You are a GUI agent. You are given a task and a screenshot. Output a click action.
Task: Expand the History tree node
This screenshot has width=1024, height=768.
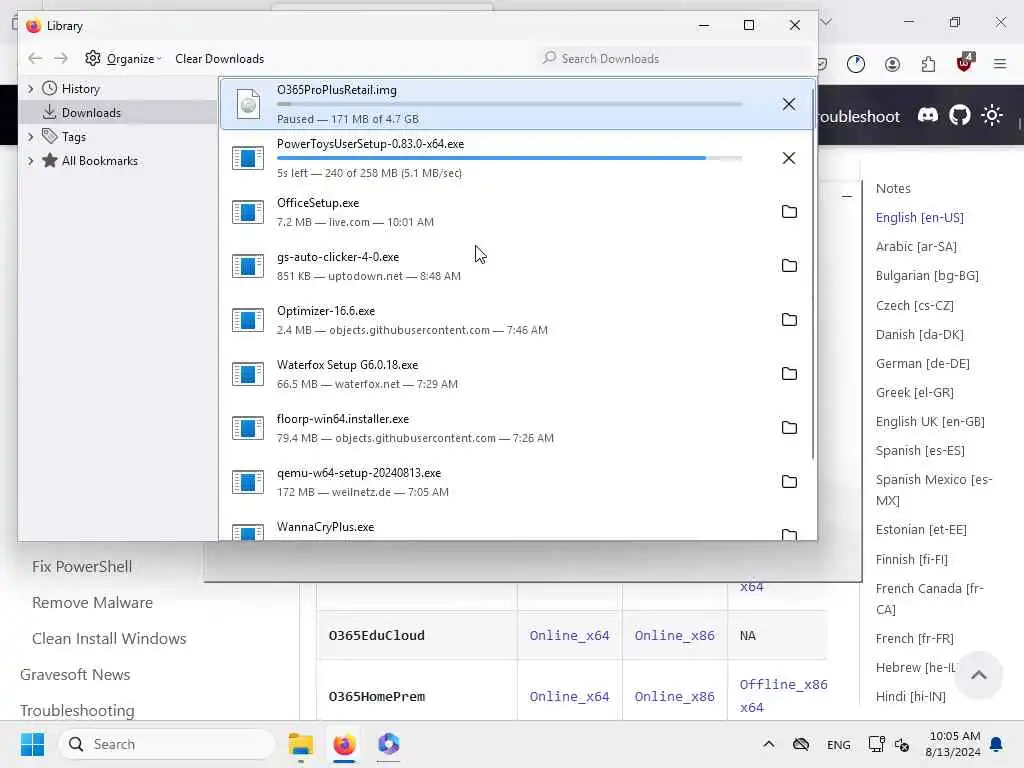[x=30, y=89]
